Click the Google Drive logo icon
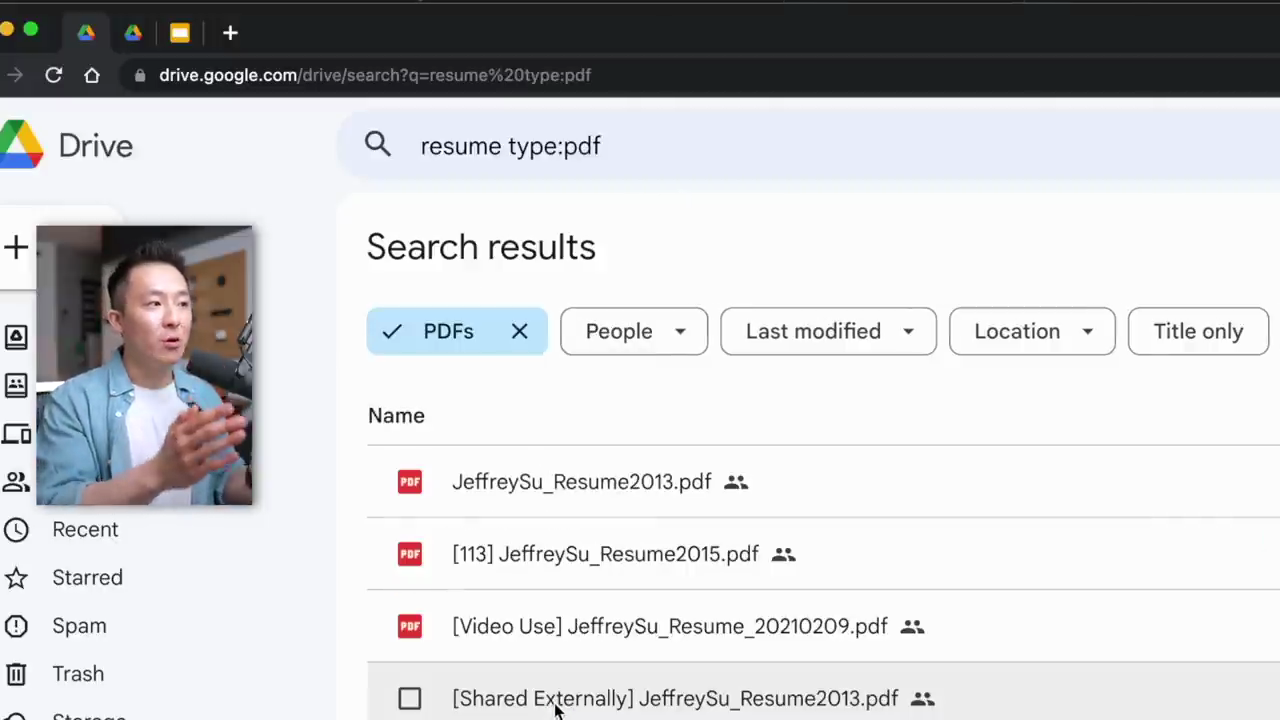This screenshot has width=1280, height=720. [20, 145]
